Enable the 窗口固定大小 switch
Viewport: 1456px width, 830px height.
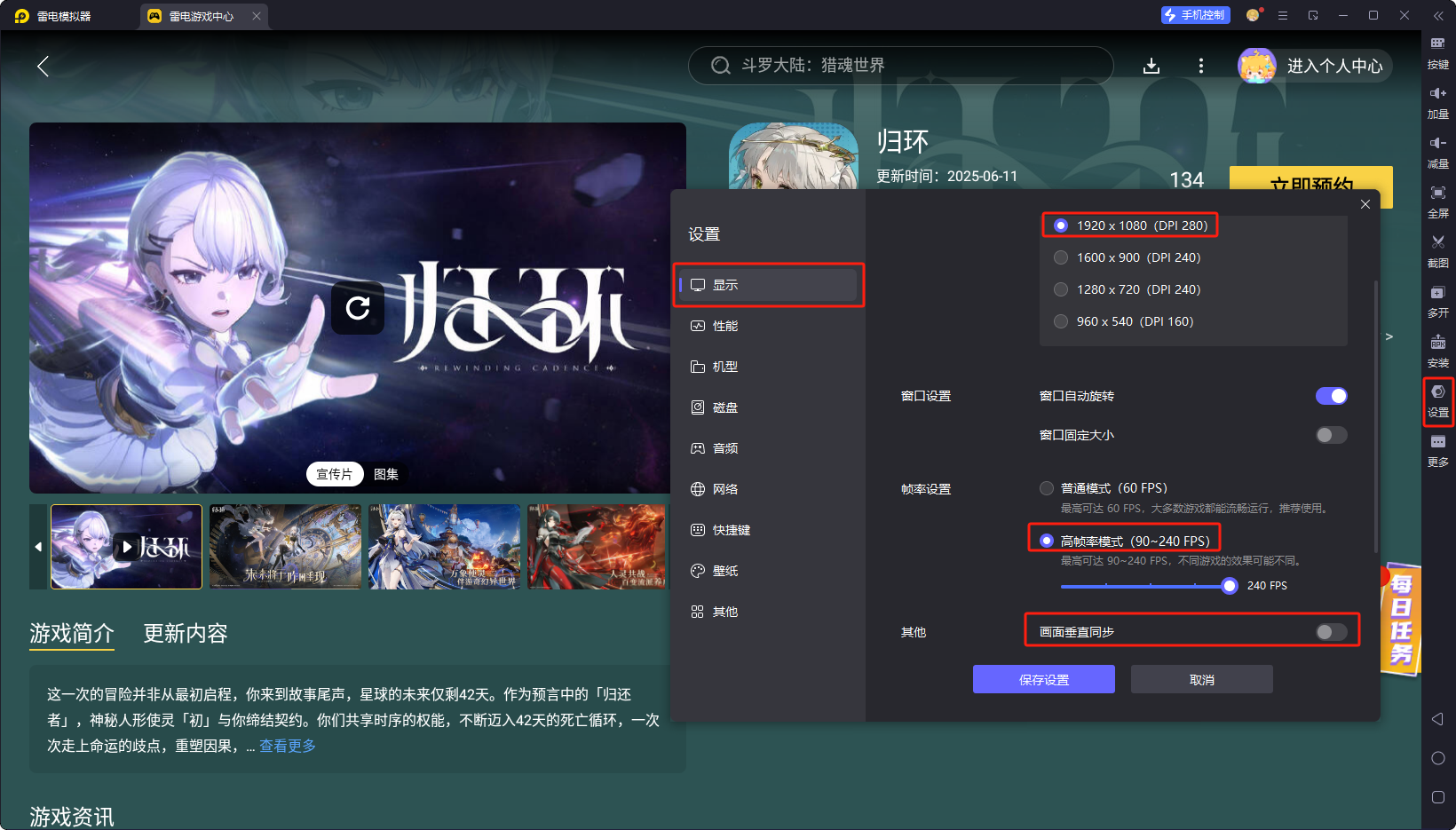(1331, 435)
